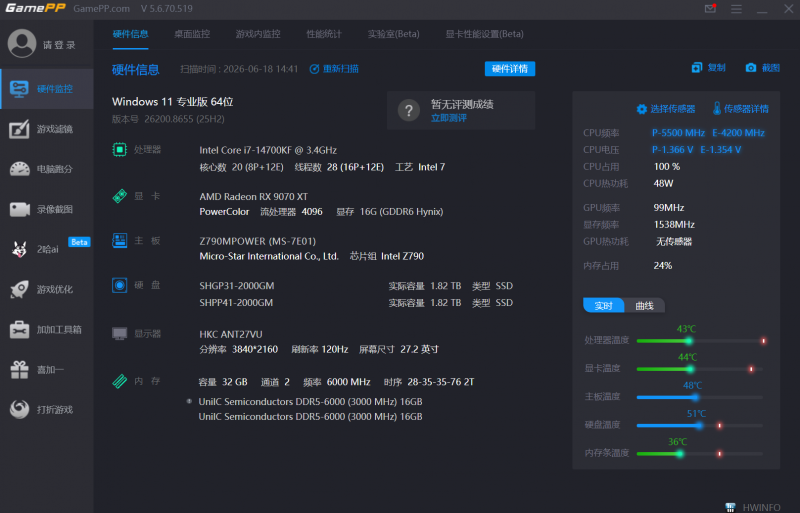Switch to 游戏内监控 tab
800x513 pixels.
pos(258,34)
